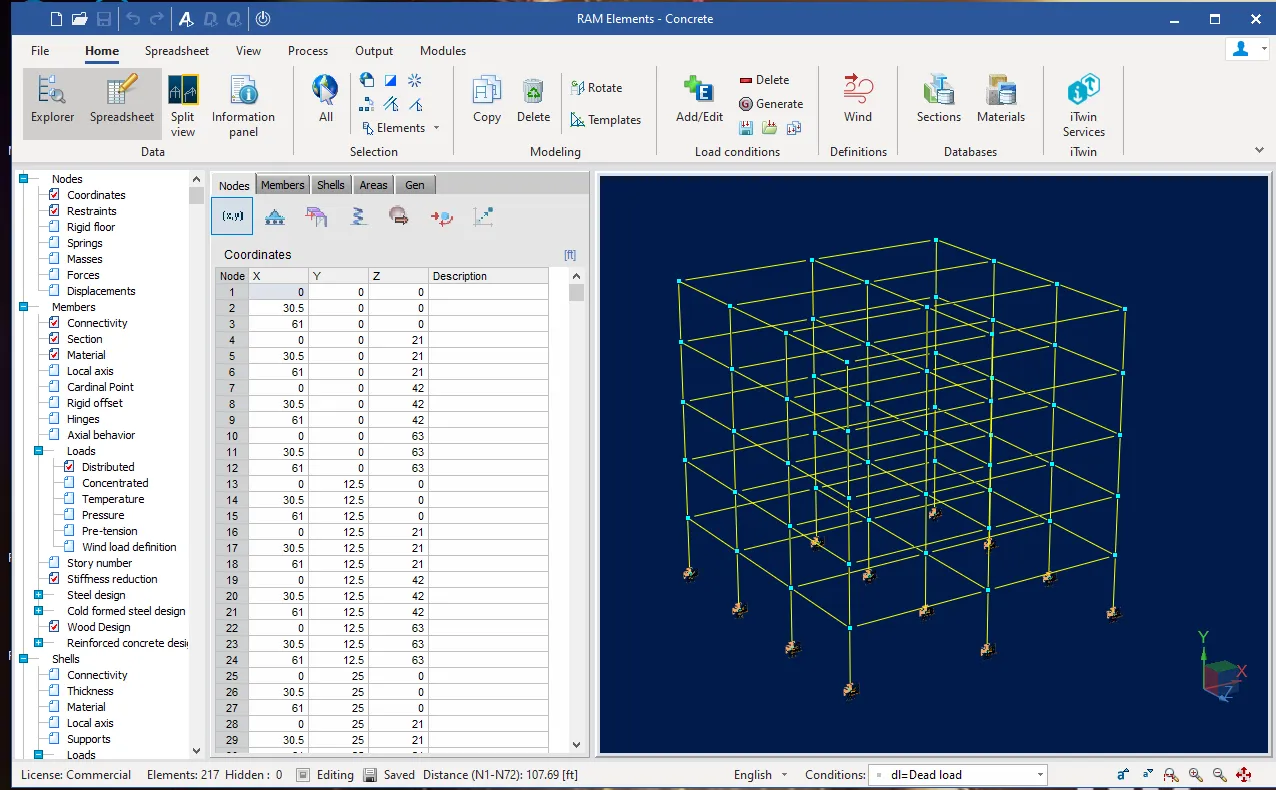Click the zoom in magnifier in status bar
The width and height of the screenshot is (1276, 790).
point(1195,775)
